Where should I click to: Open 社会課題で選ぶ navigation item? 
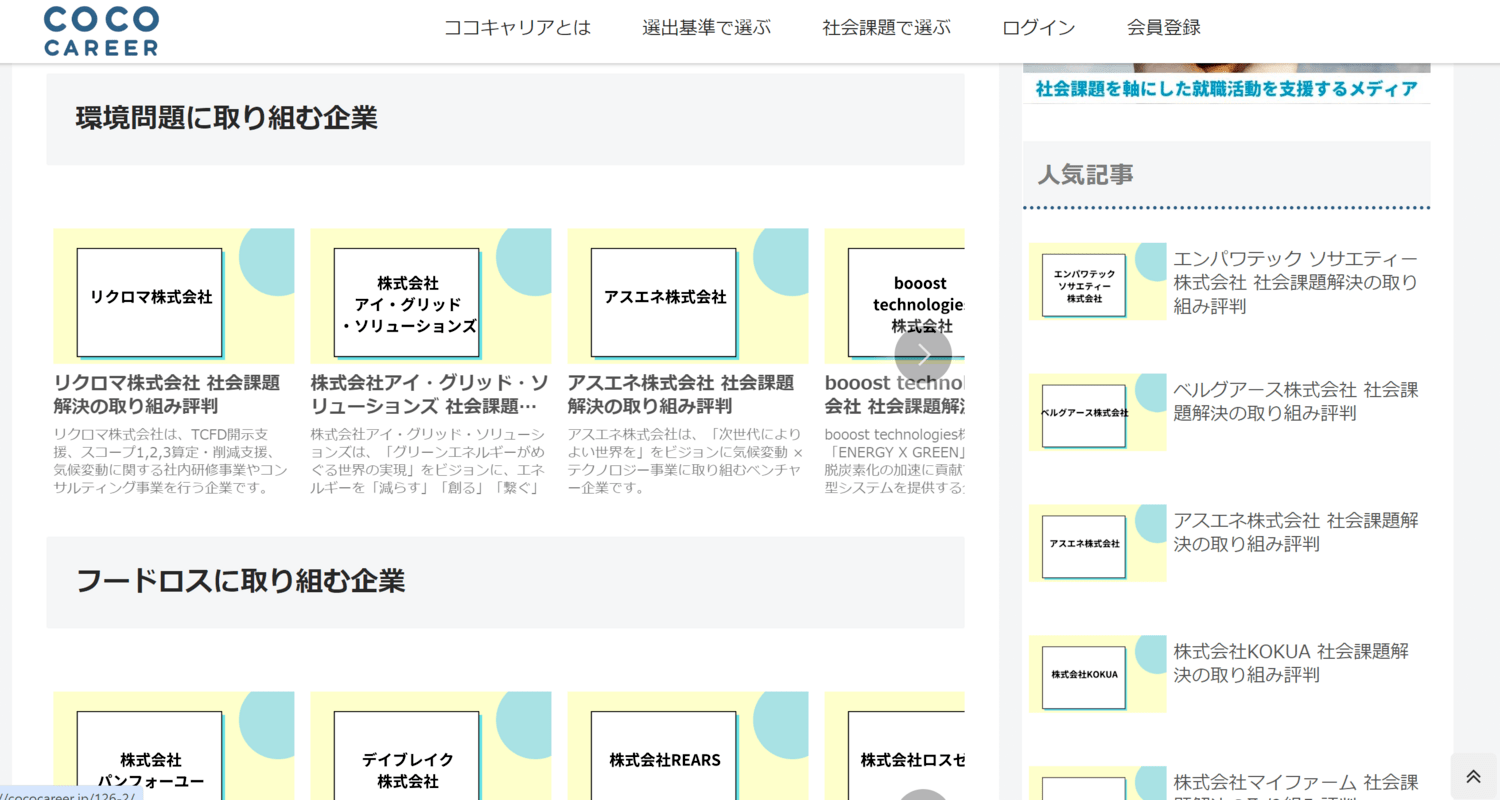coord(886,28)
